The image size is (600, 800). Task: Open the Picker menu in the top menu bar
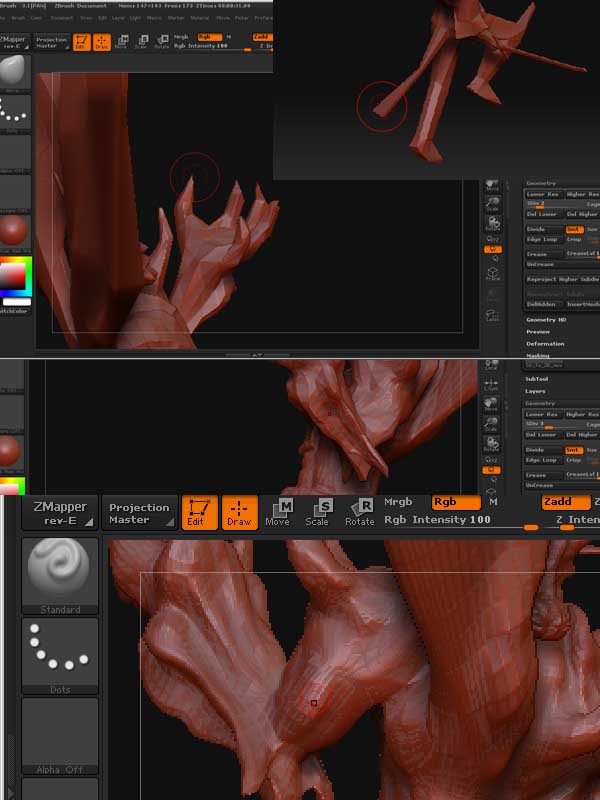point(242,18)
